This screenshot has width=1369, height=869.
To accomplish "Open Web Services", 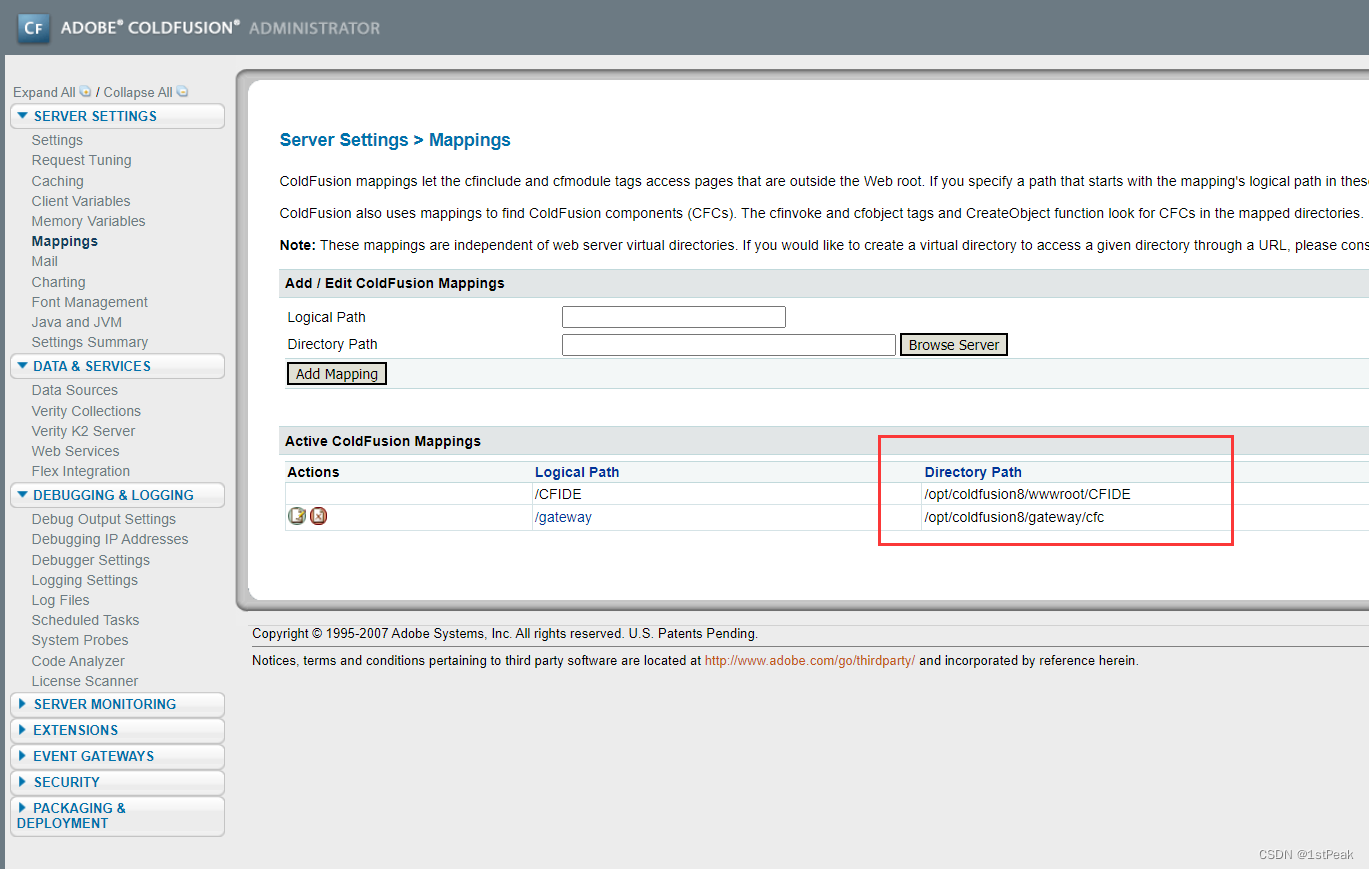I will [75, 451].
